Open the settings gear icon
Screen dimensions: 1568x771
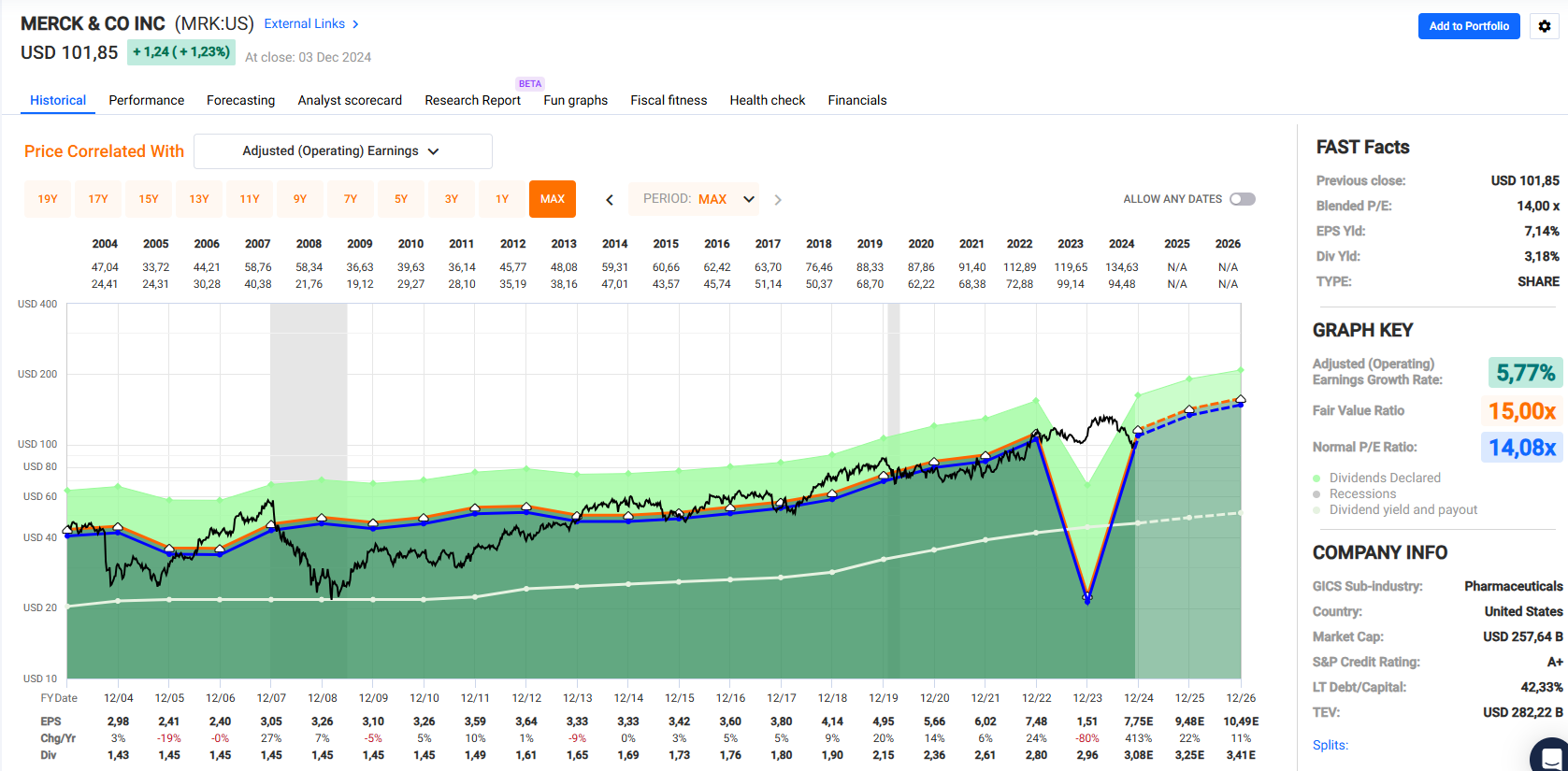[x=1545, y=26]
